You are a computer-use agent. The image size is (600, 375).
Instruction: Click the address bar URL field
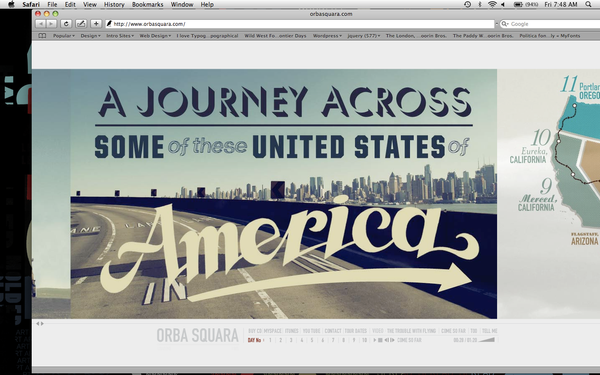coord(300,24)
